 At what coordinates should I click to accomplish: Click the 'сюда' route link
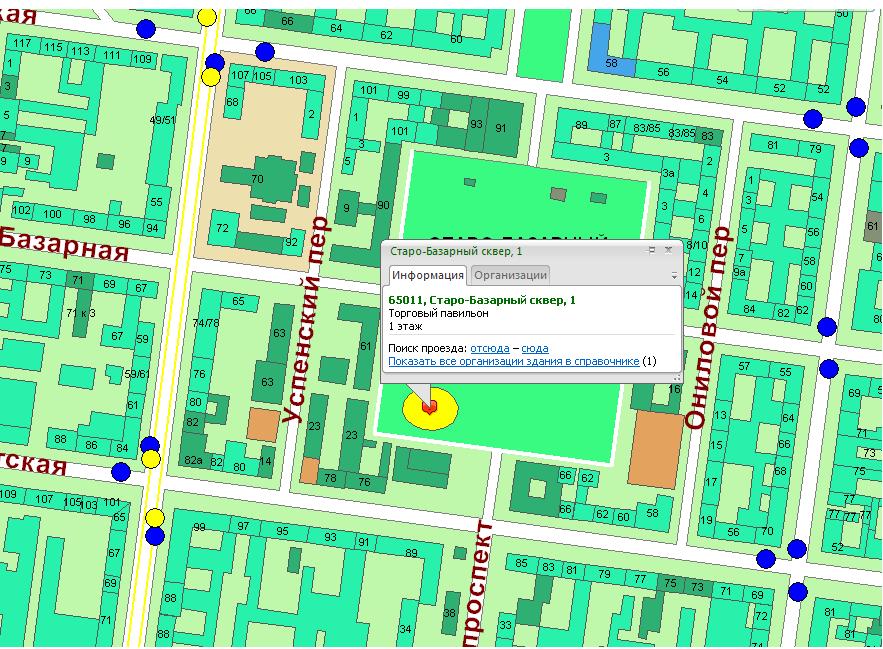(535, 347)
